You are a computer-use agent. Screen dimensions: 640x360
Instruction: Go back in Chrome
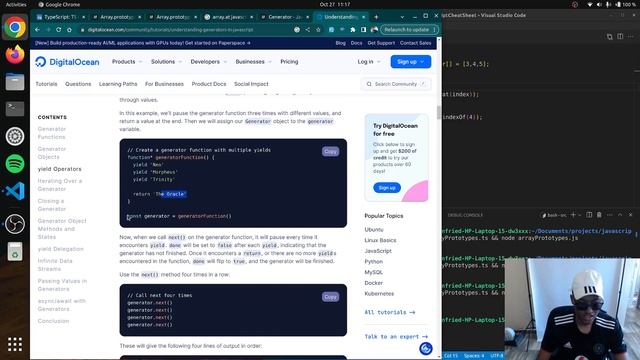tap(37, 30)
